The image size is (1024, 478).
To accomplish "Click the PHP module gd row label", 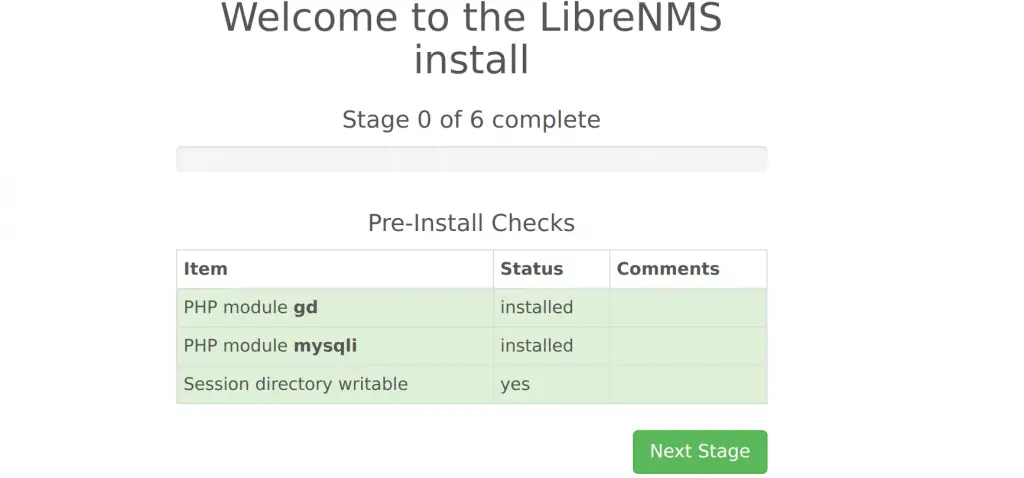I will pos(251,307).
